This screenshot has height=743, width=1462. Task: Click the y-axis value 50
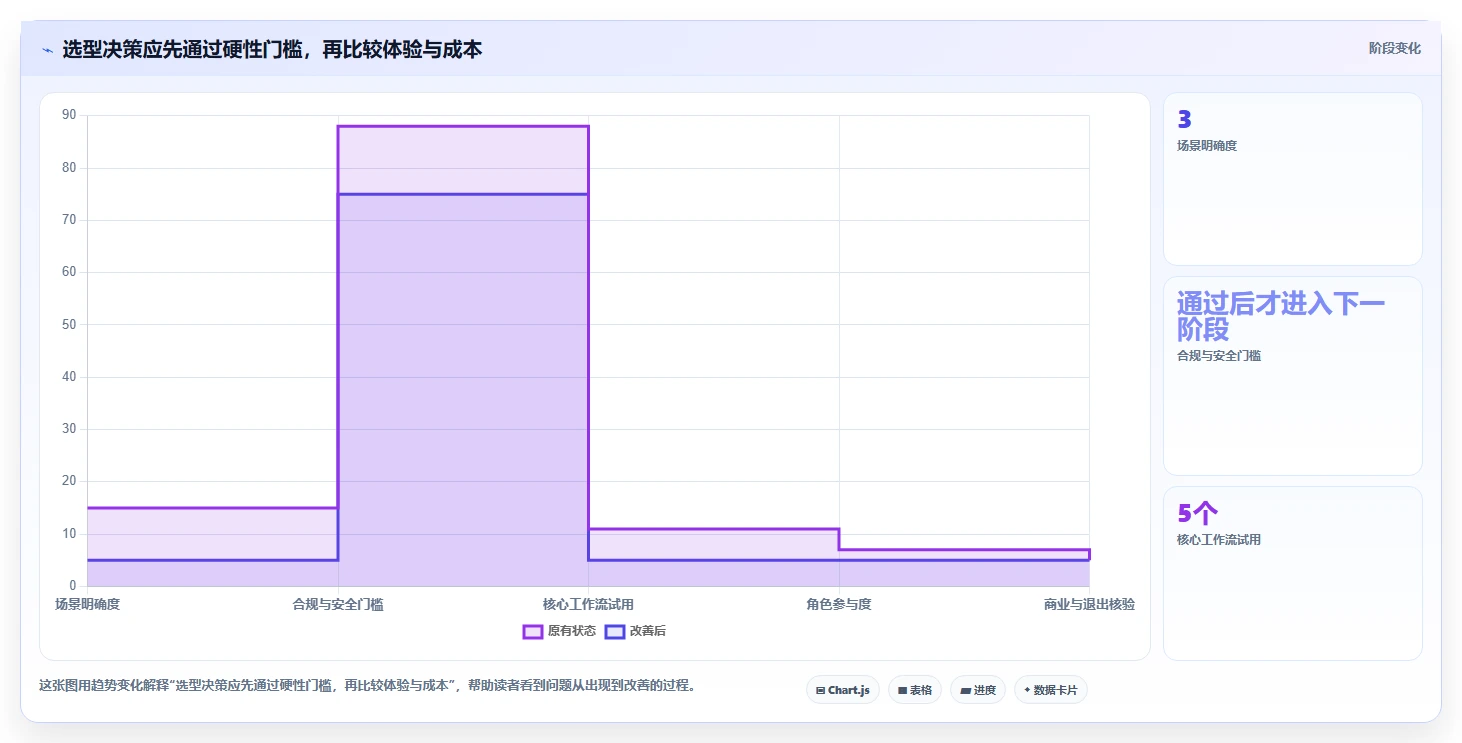pos(70,324)
